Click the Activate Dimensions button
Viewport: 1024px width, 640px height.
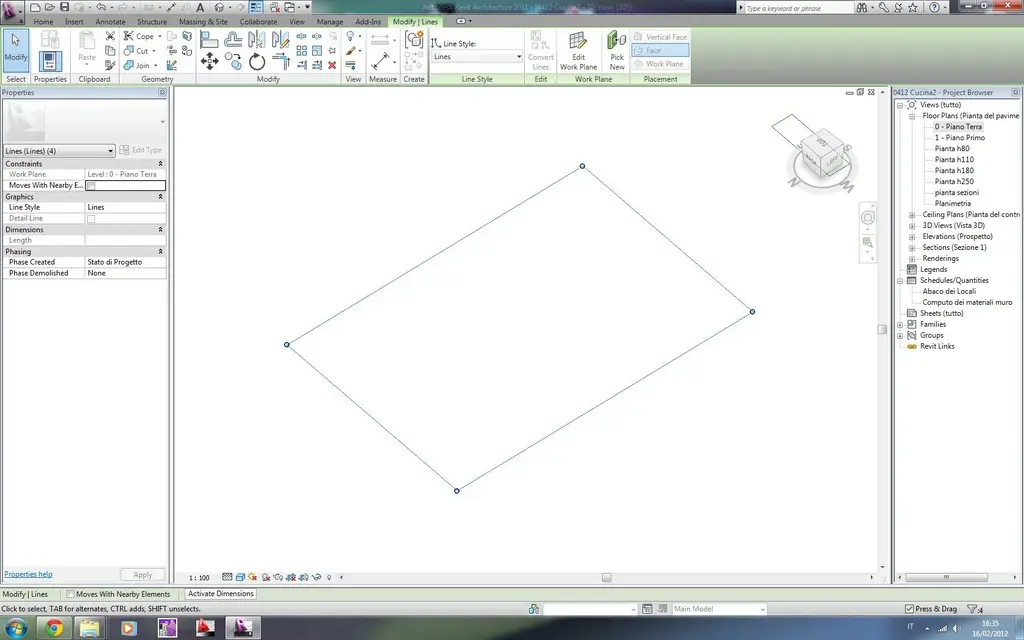click(x=221, y=594)
